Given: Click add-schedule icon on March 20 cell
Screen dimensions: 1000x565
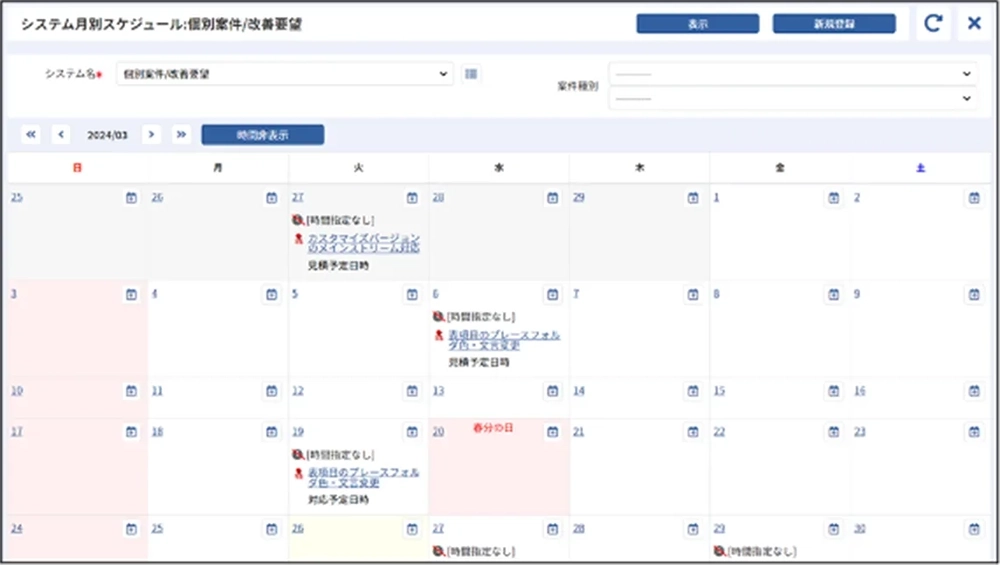Looking at the screenshot, I should (x=552, y=432).
